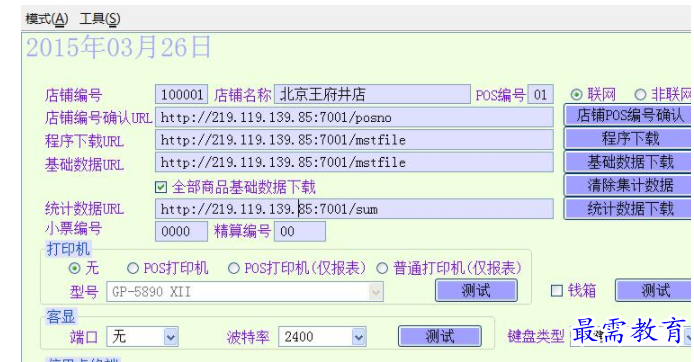This screenshot has height=362, width=694.
Task: Open the 端口 dropdown showing 无
Action: point(171,337)
